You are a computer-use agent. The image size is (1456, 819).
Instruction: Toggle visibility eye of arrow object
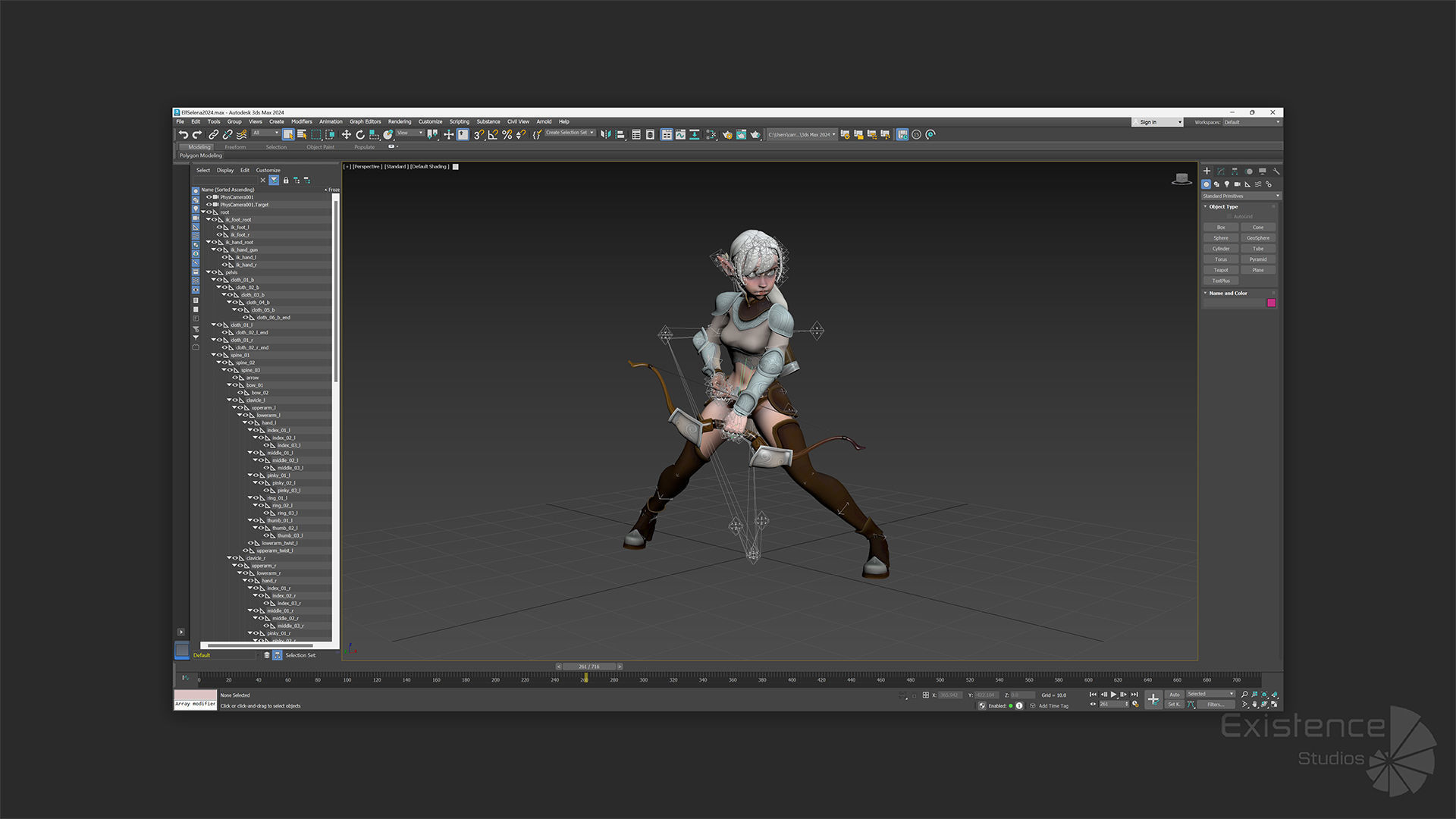(x=236, y=378)
